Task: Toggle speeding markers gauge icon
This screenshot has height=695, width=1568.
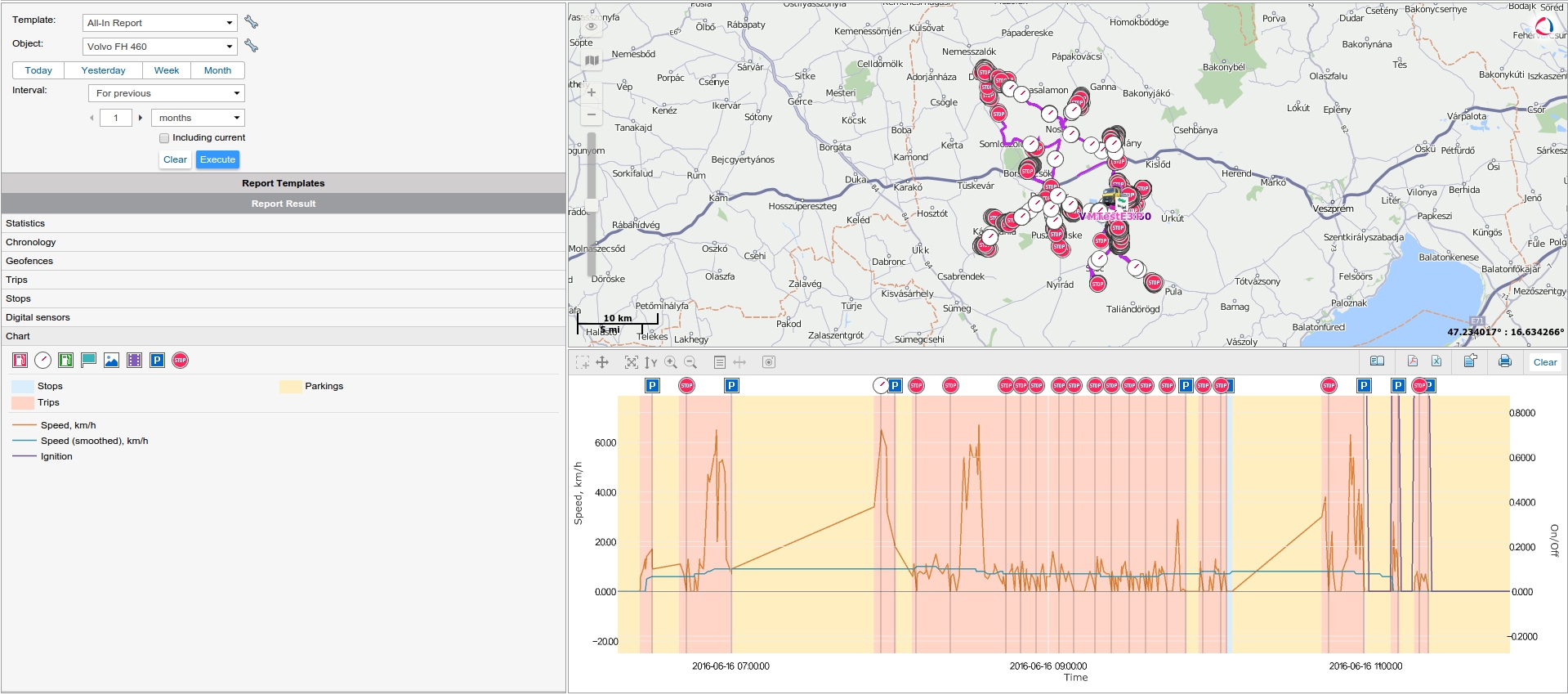Action: point(43,361)
